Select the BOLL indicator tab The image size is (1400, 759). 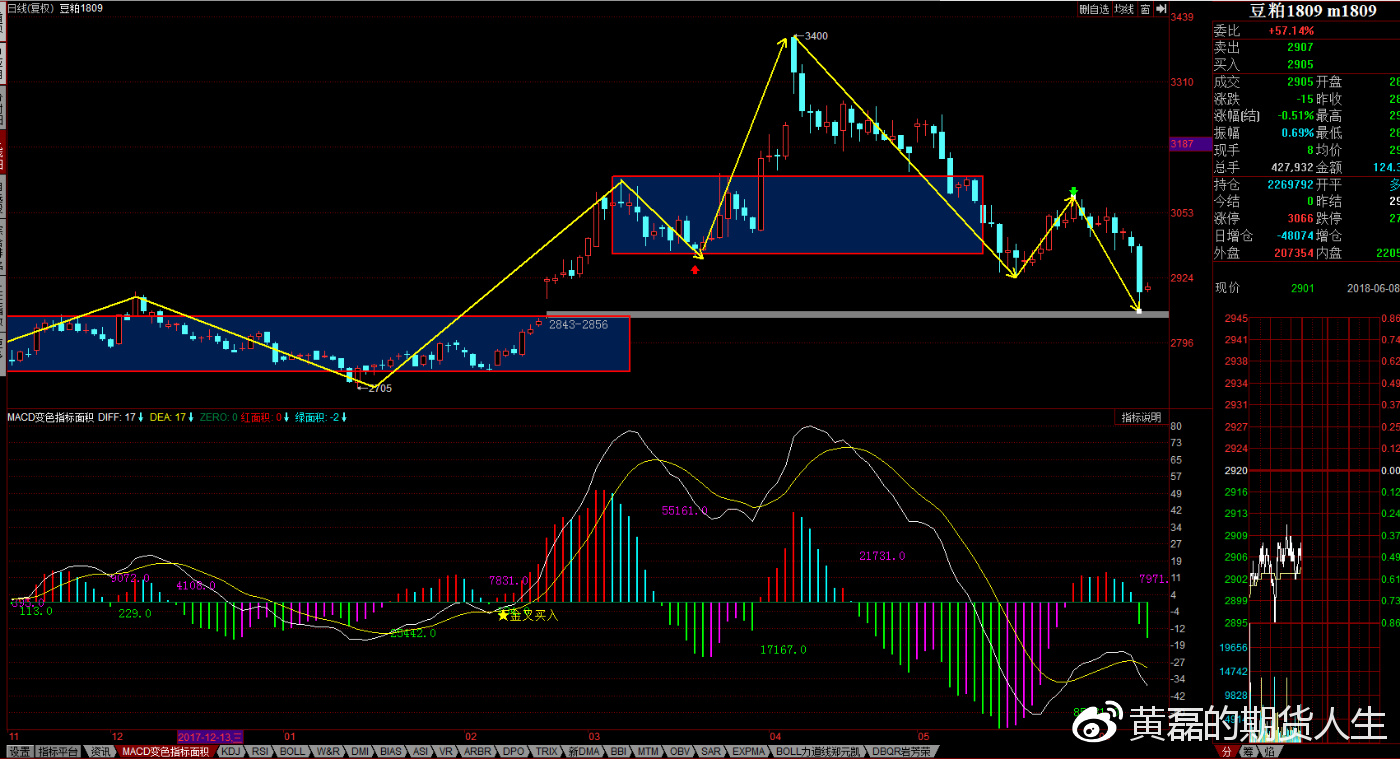[x=292, y=750]
